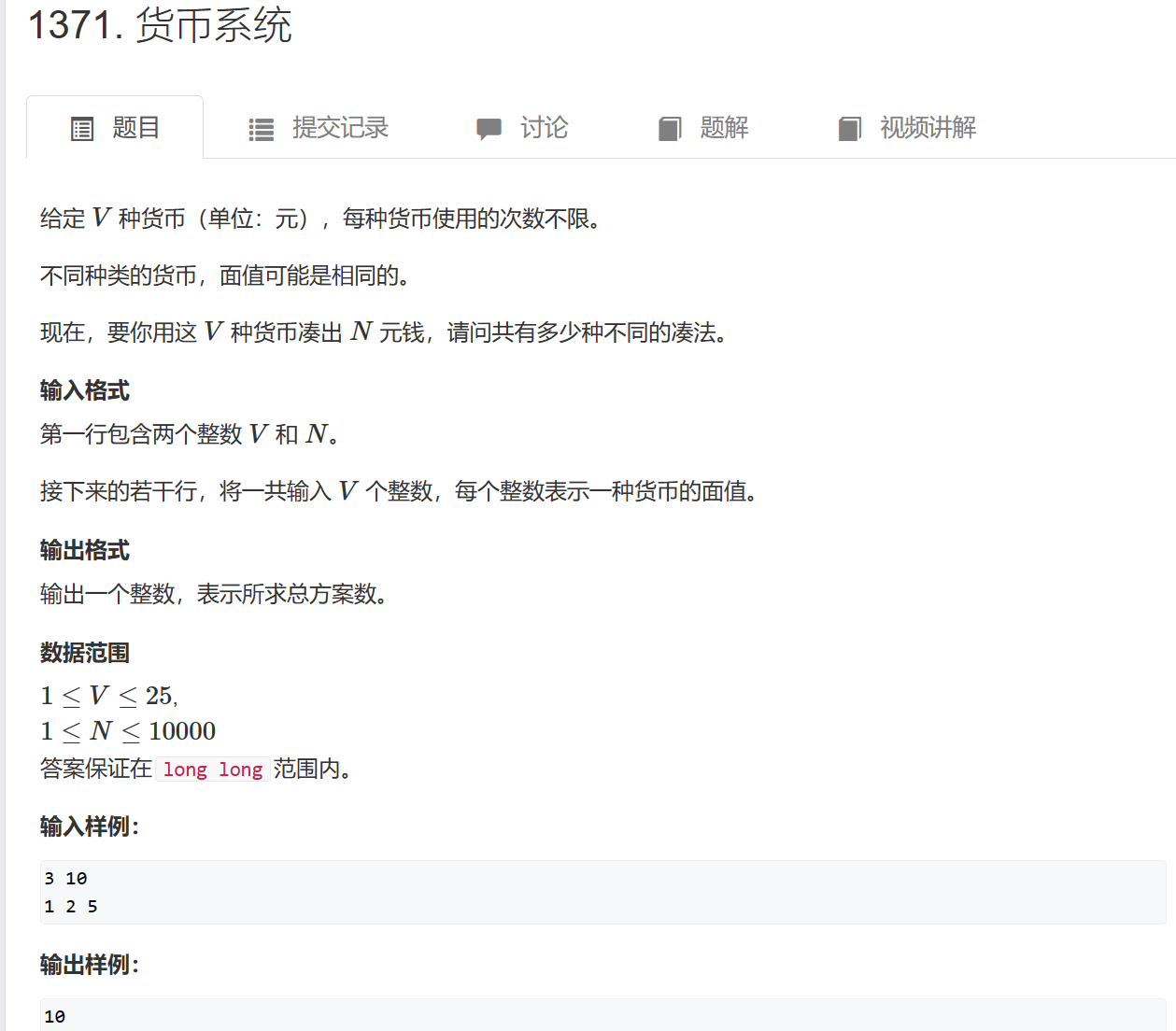Click the problem title 1371. 货币系统

[160, 25]
